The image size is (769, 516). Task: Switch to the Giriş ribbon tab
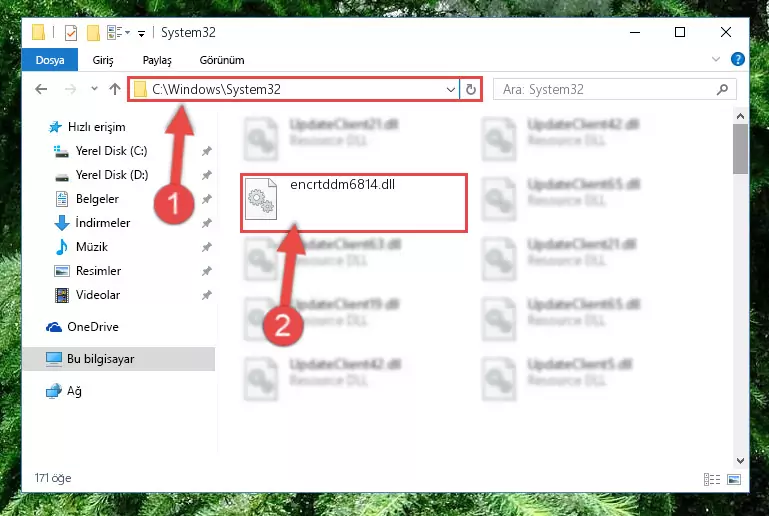(103, 60)
